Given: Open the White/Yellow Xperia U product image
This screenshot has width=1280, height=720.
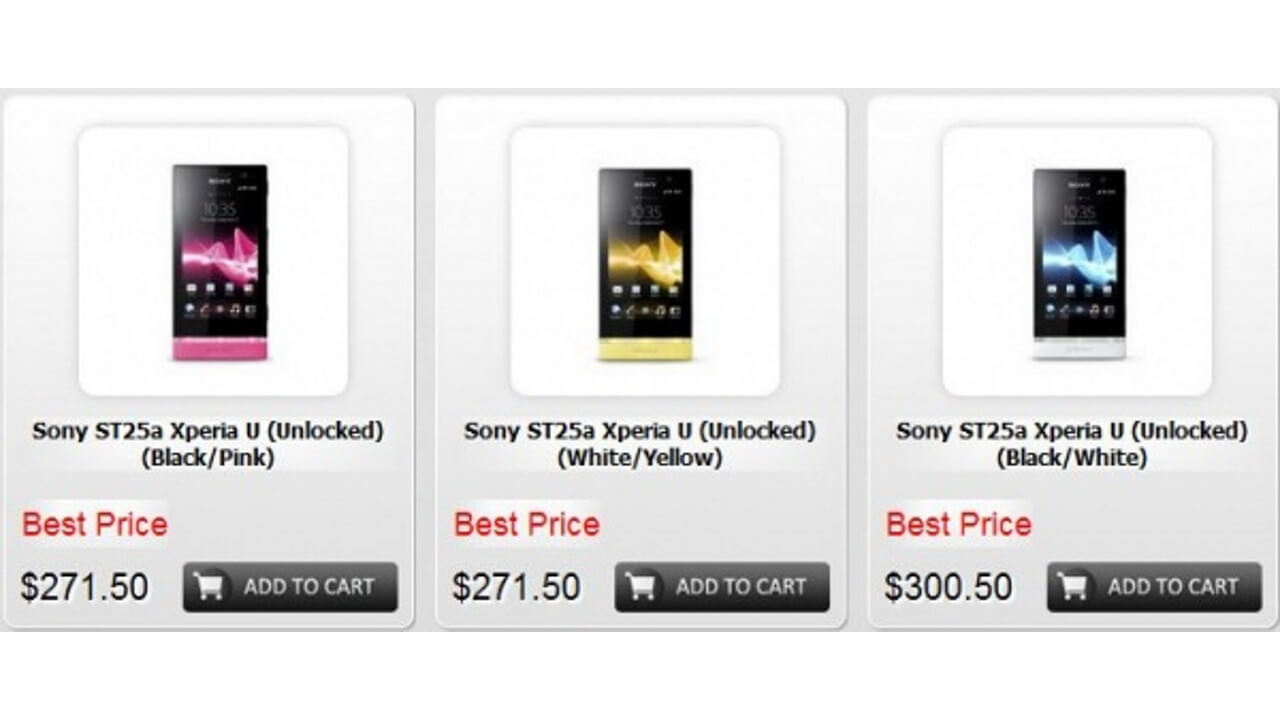Looking at the screenshot, I should click(645, 260).
